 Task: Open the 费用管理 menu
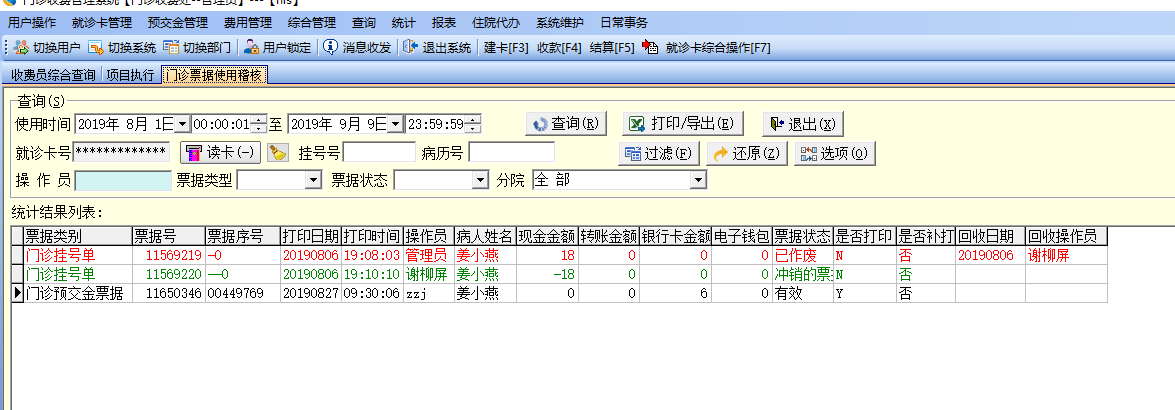(248, 23)
